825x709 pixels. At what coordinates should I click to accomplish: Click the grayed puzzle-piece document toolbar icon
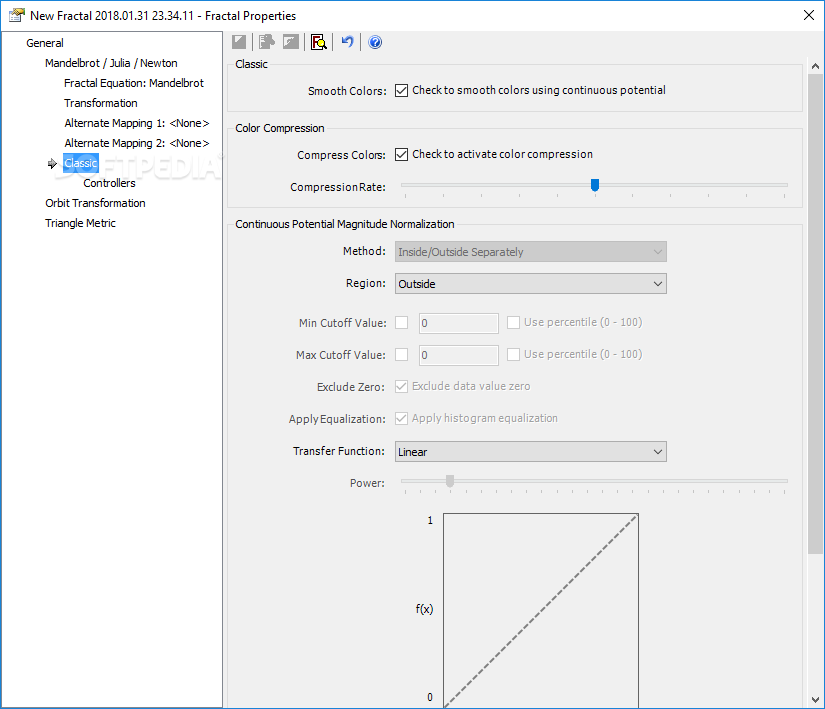(x=267, y=42)
